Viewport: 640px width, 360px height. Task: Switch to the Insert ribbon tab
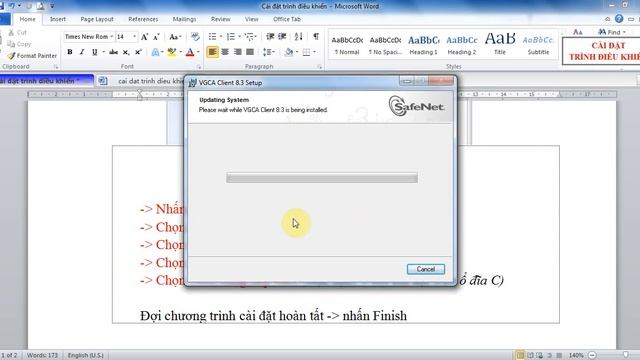pyautogui.click(x=58, y=19)
